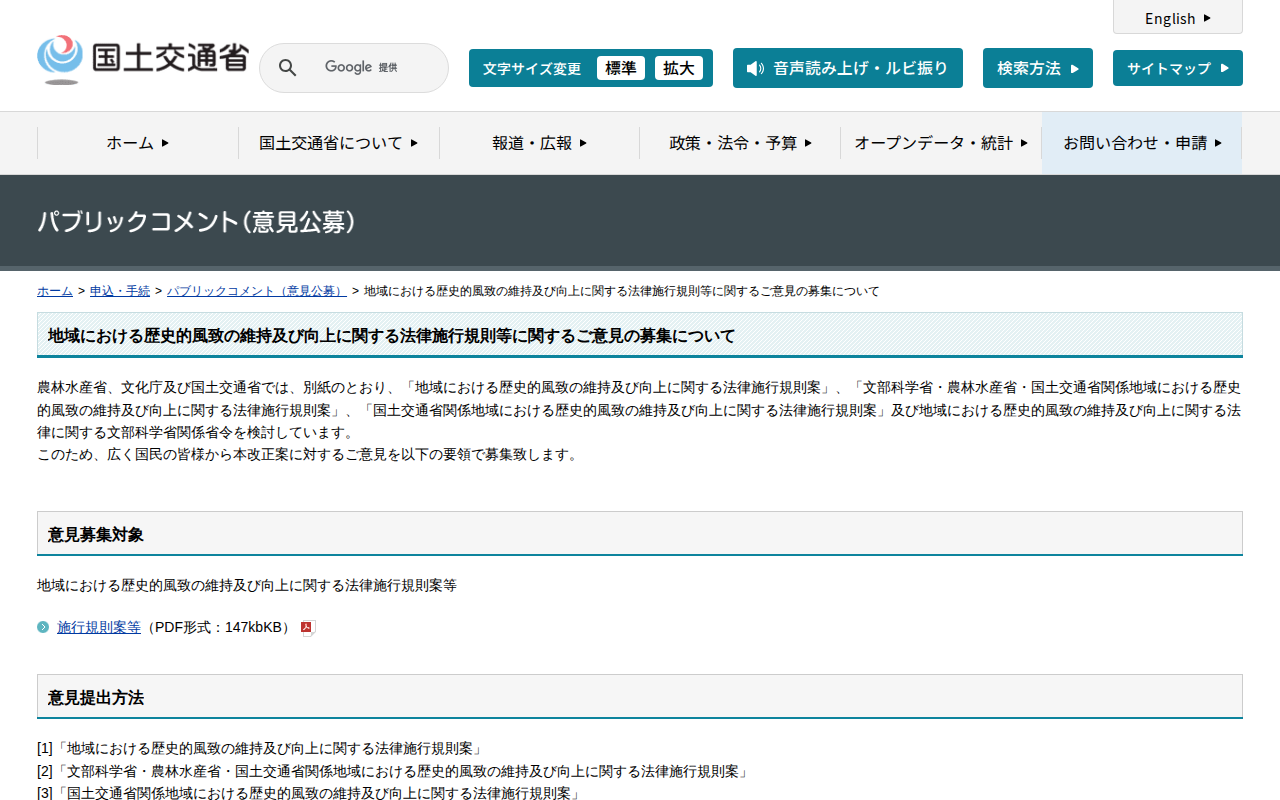The width and height of the screenshot is (1280, 800).
Task: Set text size to 標準
Action: point(620,68)
